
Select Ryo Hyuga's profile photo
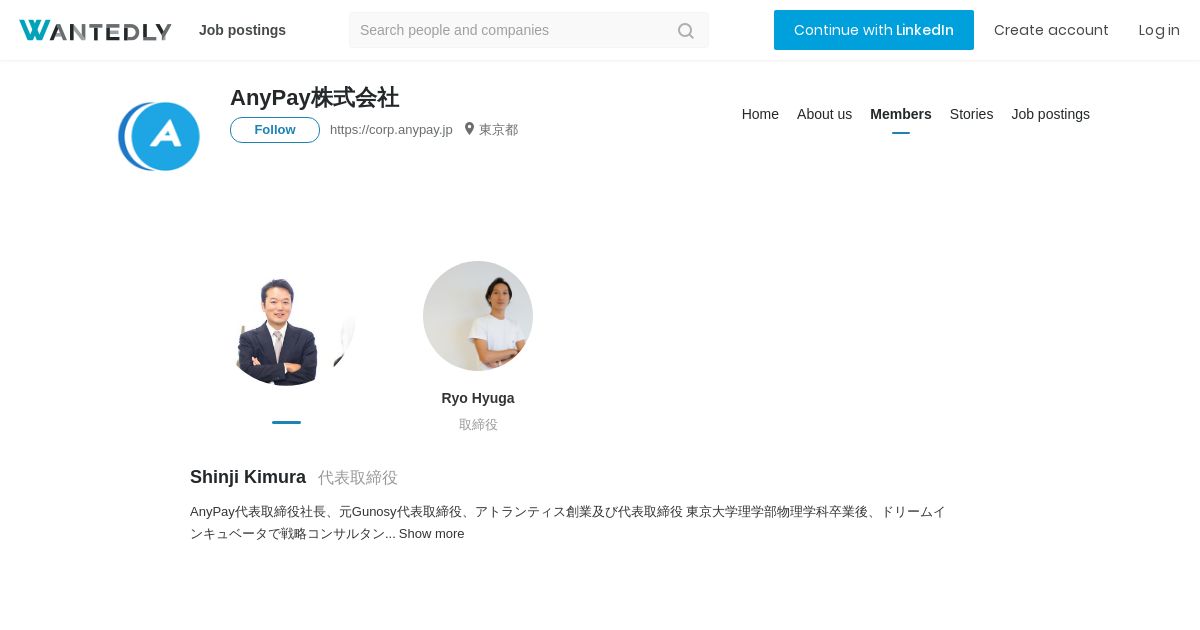tap(478, 316)
